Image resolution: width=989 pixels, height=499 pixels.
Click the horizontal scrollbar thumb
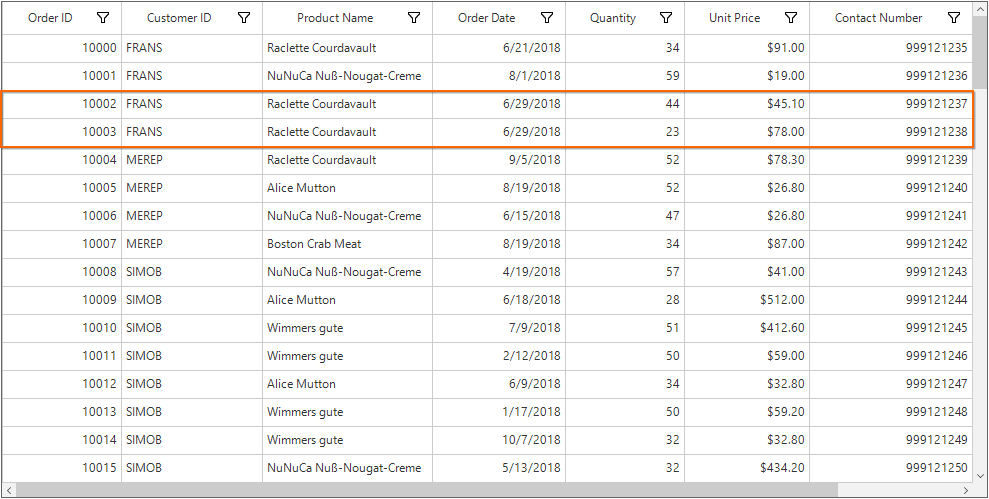coord(427,490)
